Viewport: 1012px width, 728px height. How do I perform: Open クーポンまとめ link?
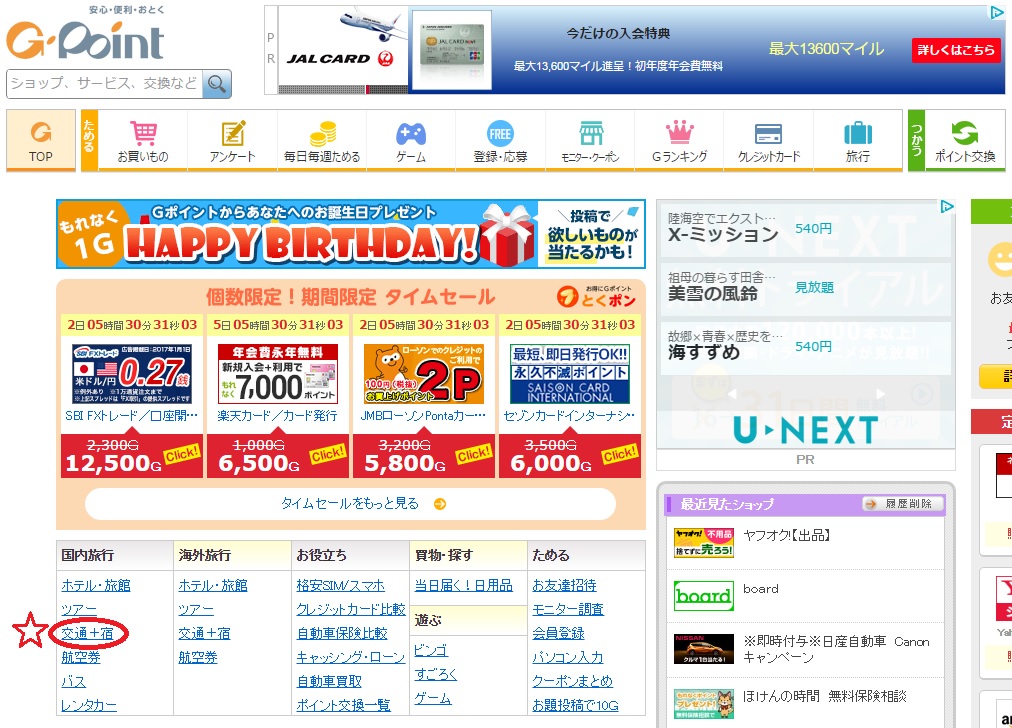coord(572,682)
